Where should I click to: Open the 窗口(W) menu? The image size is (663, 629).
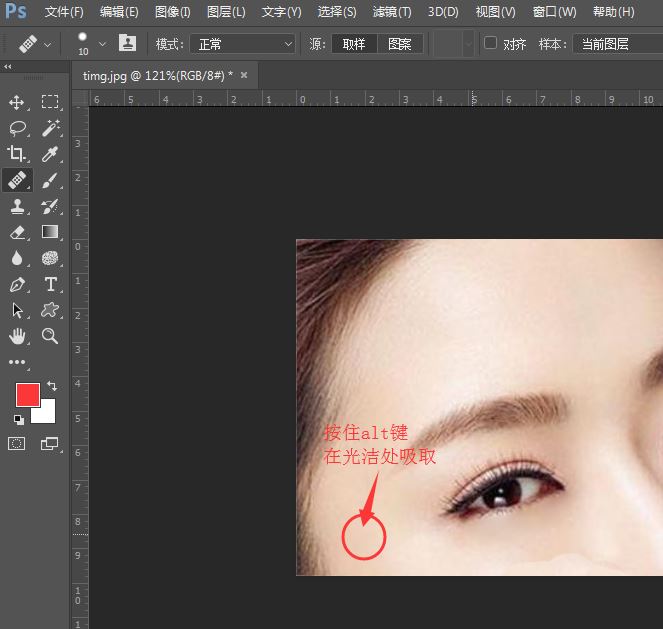(x=554, y=12)
